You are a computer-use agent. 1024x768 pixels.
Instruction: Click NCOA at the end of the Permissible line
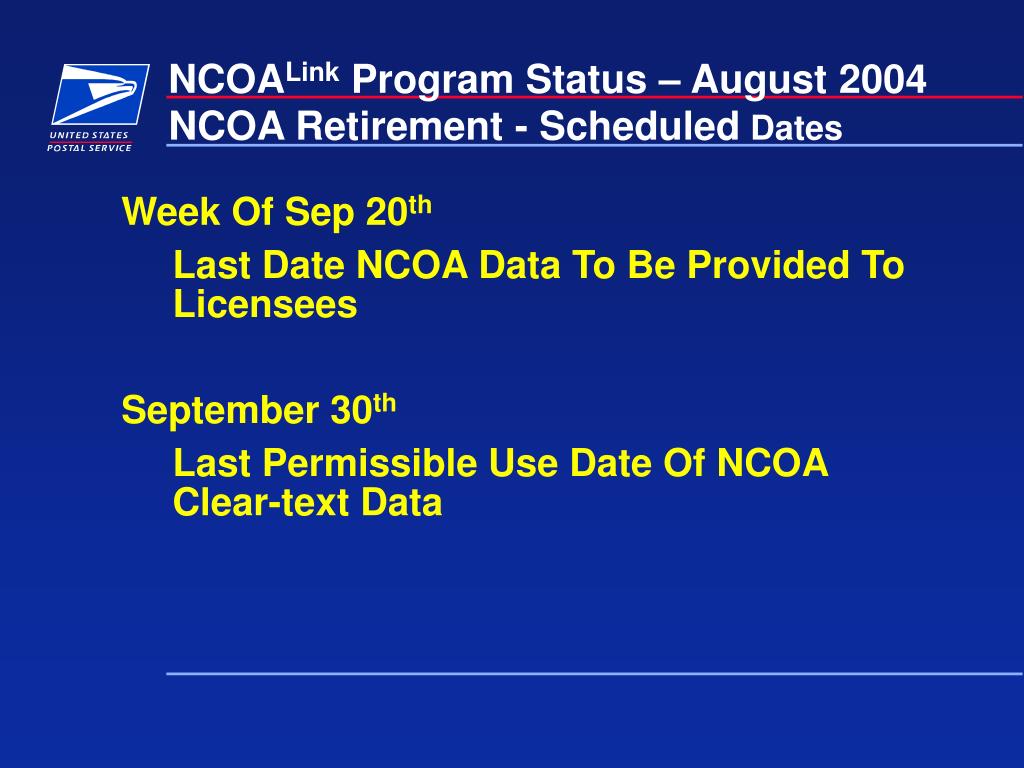[773, 463]
